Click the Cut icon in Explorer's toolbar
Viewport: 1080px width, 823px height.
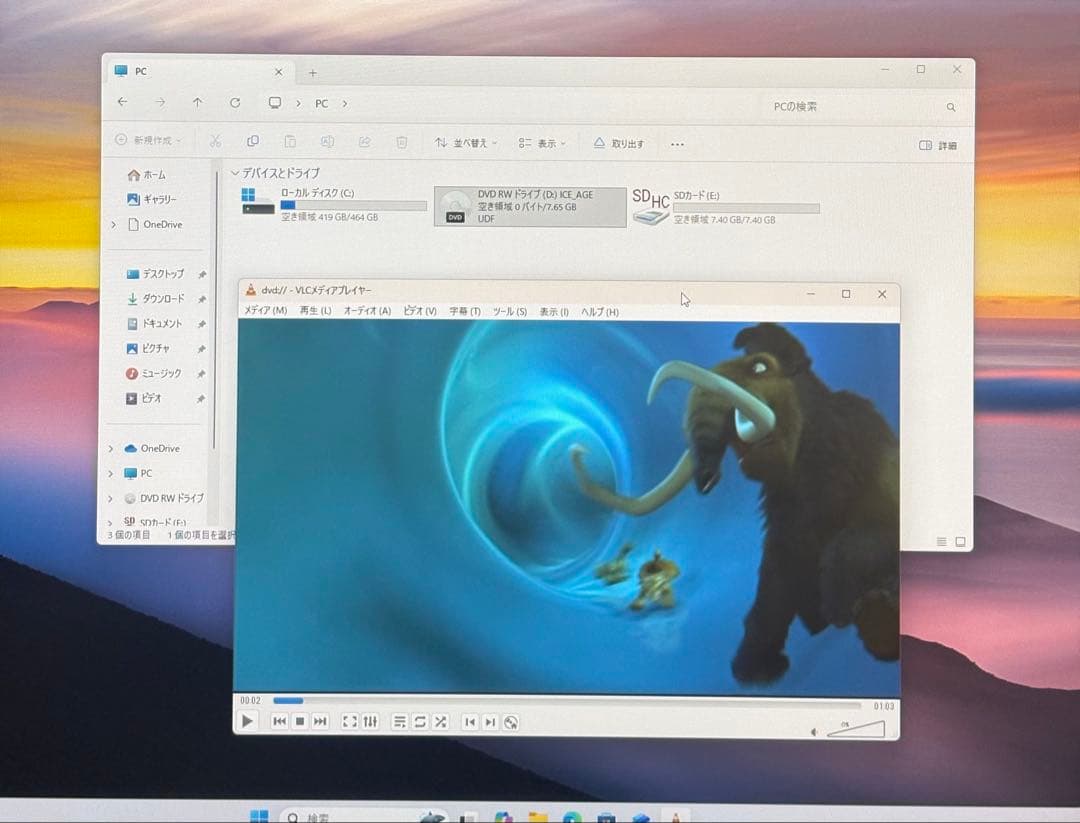216,143
